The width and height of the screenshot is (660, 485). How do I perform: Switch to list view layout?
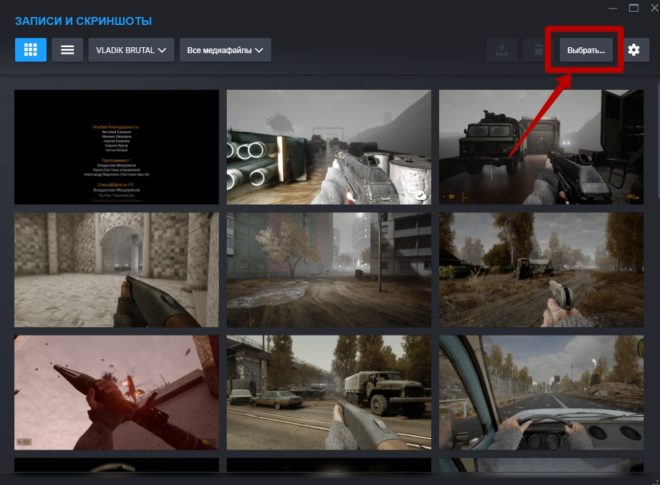click(67, 50)
